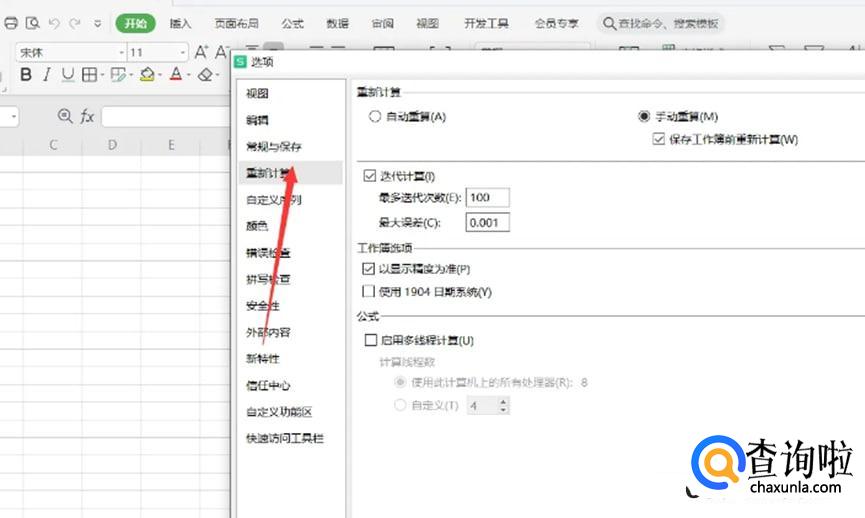Switch to the 页面布局 ribbon tab
The height and width of the screenshot is (518, 865).
[x=237, y=23]
